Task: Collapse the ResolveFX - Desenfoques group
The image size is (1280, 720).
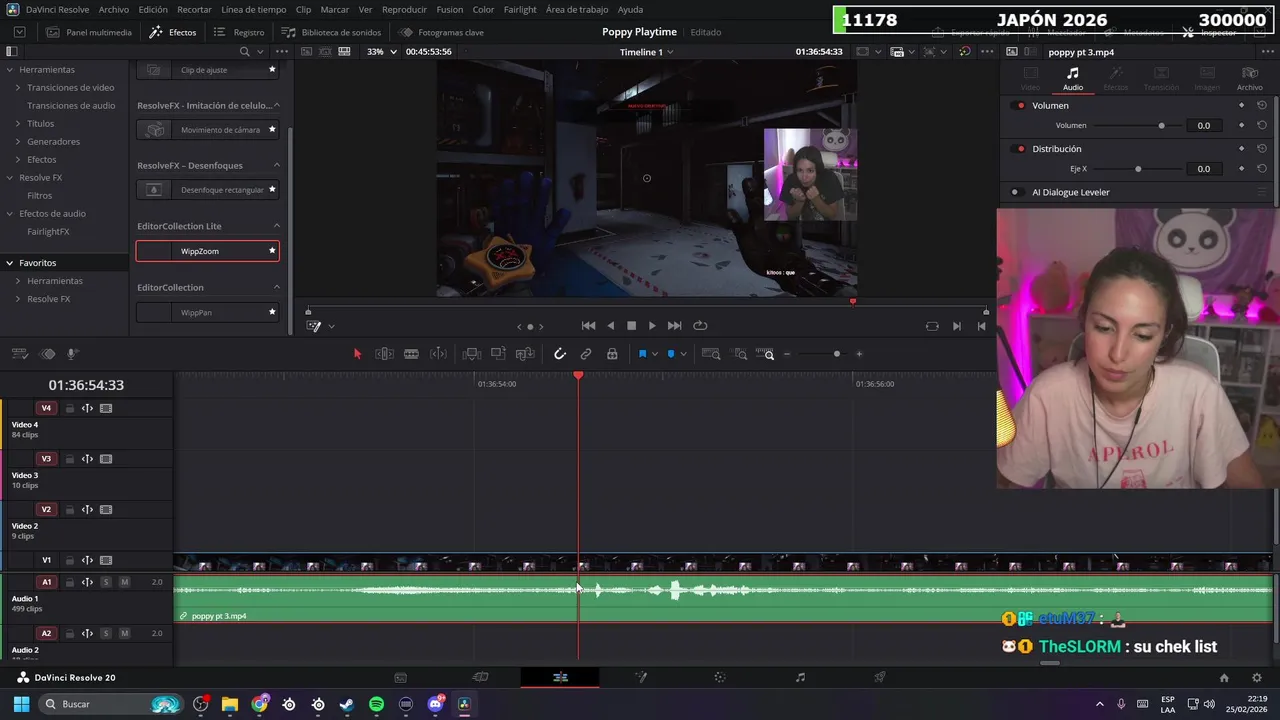Action: click(x=277, y=165)
